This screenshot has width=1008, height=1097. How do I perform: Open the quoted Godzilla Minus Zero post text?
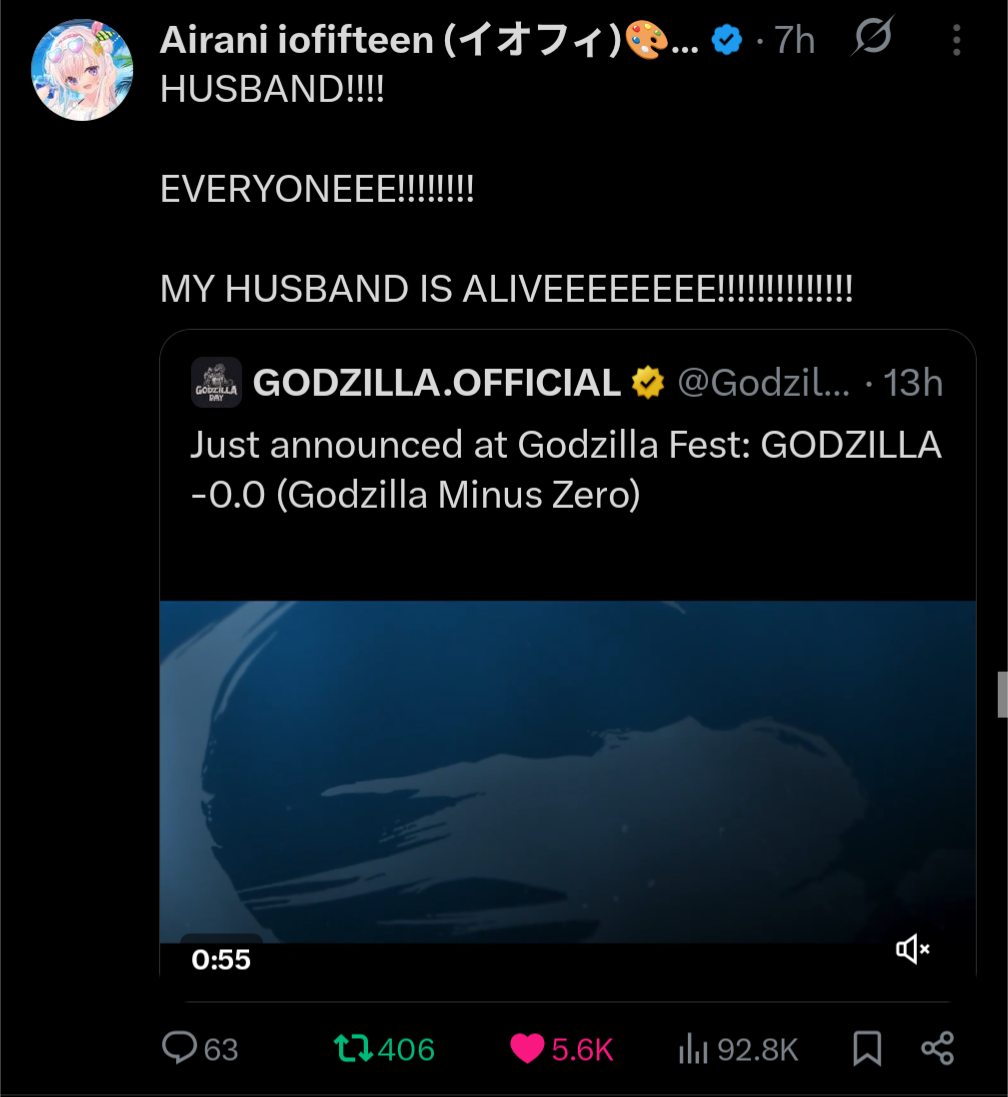[566, 469]
